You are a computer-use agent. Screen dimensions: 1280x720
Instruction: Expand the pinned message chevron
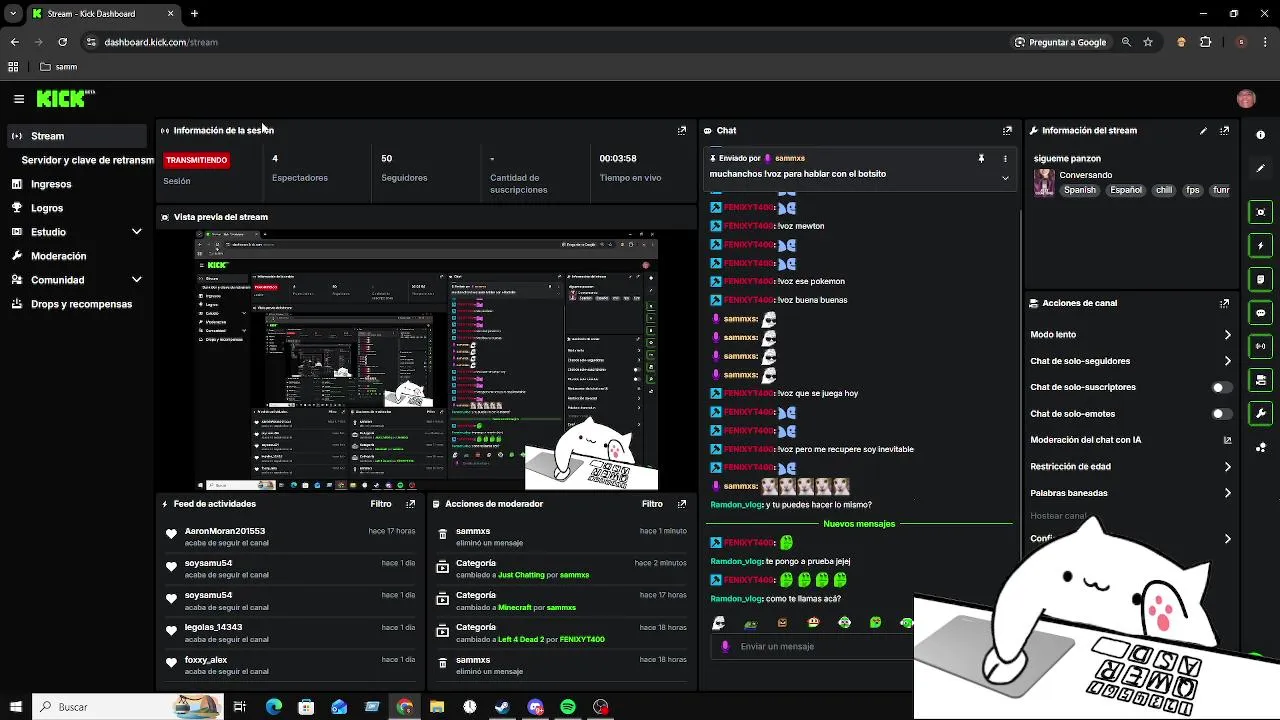(1005, 178)
